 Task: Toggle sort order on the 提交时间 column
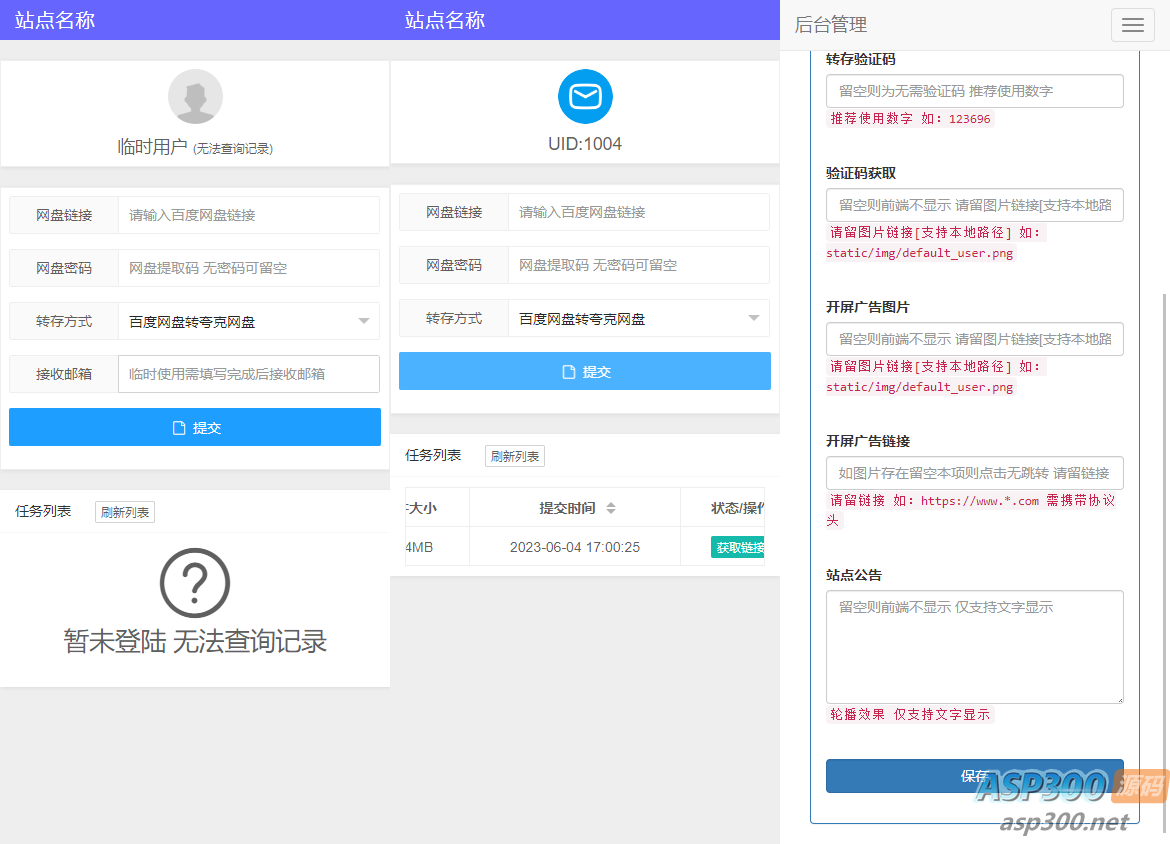[610, 507]
